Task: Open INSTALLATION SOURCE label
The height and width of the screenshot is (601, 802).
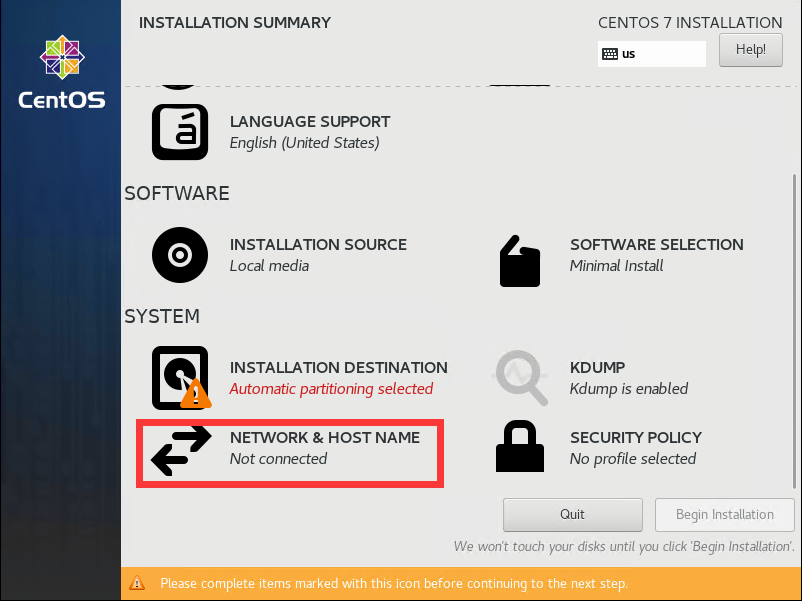Action: (x=318, y=244)
